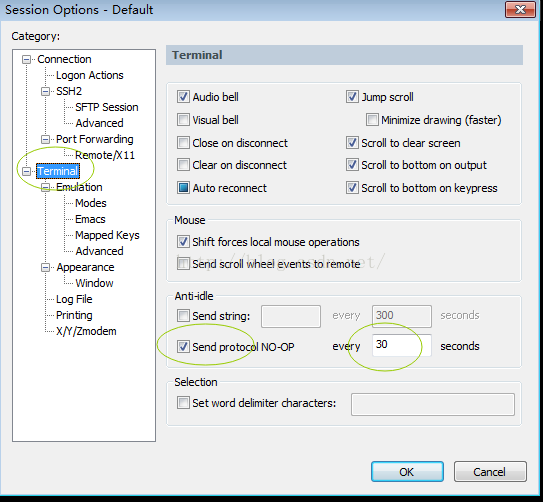Open X/Y/Zmodem settings

click(86, 331)
